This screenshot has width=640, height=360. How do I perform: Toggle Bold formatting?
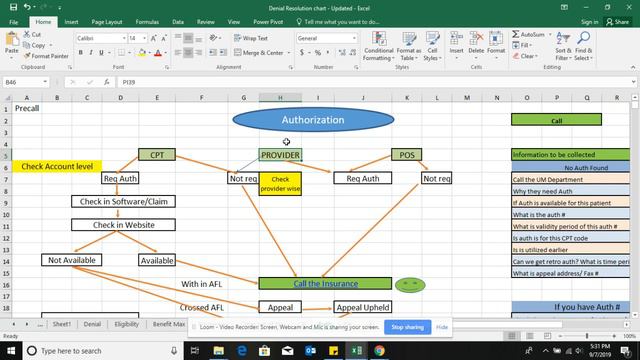pos(81,53)
